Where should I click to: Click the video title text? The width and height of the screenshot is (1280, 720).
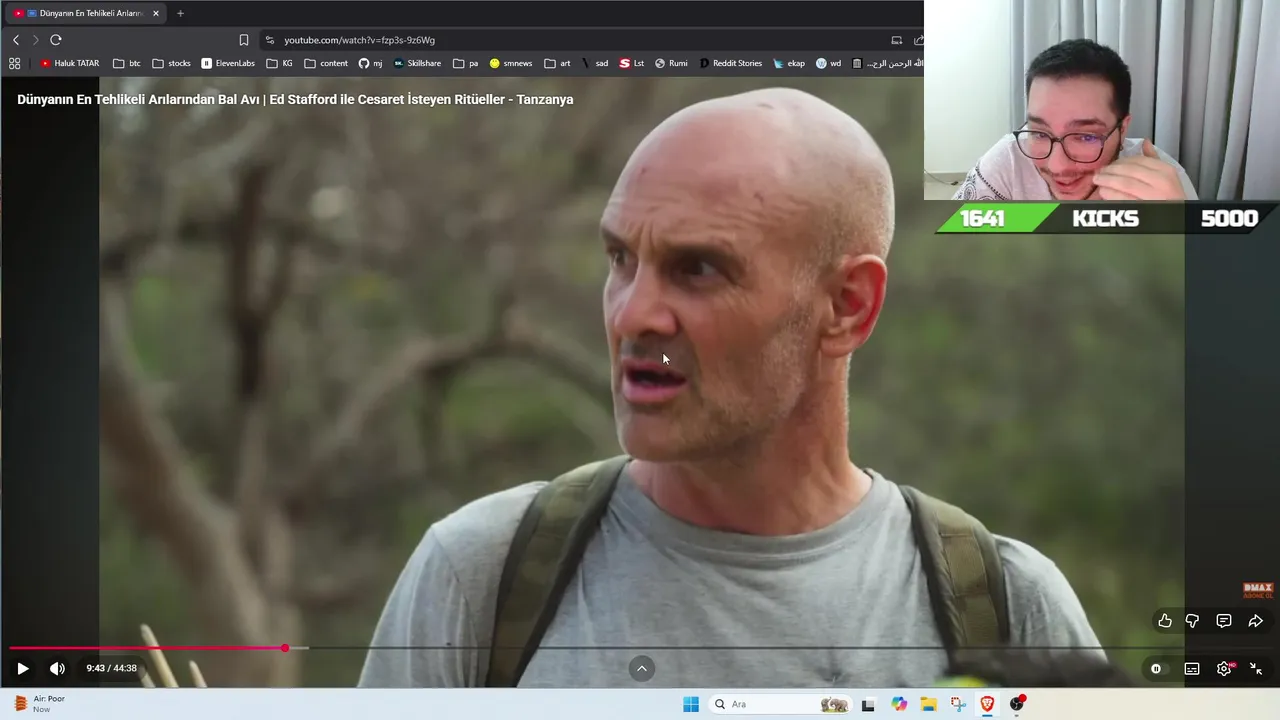tap(295, 100)
